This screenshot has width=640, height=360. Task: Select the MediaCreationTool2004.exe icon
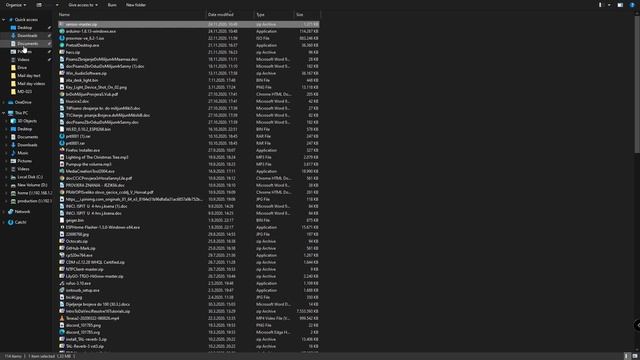tap(62, 171)
